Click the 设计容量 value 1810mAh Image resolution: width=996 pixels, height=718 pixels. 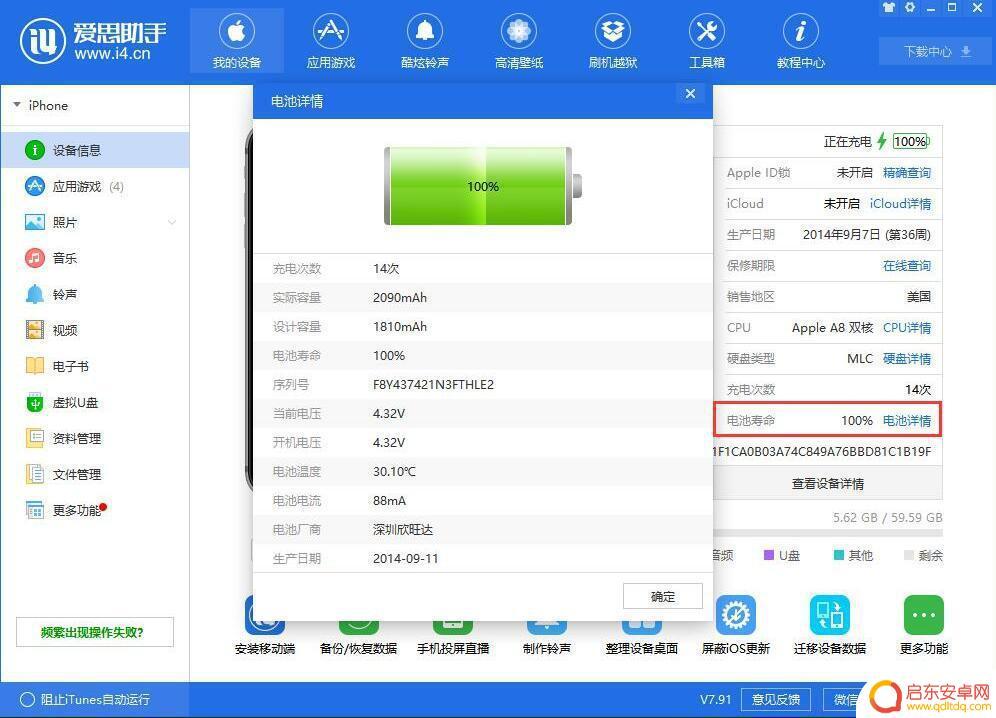pos(400,327)
